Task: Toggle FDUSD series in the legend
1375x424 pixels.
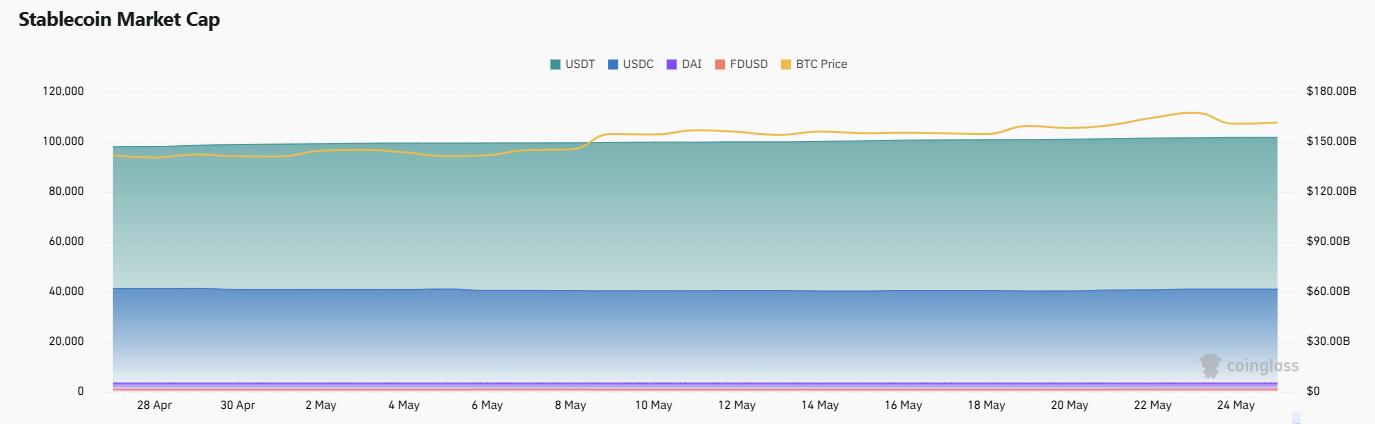Action: coord(740,64)
